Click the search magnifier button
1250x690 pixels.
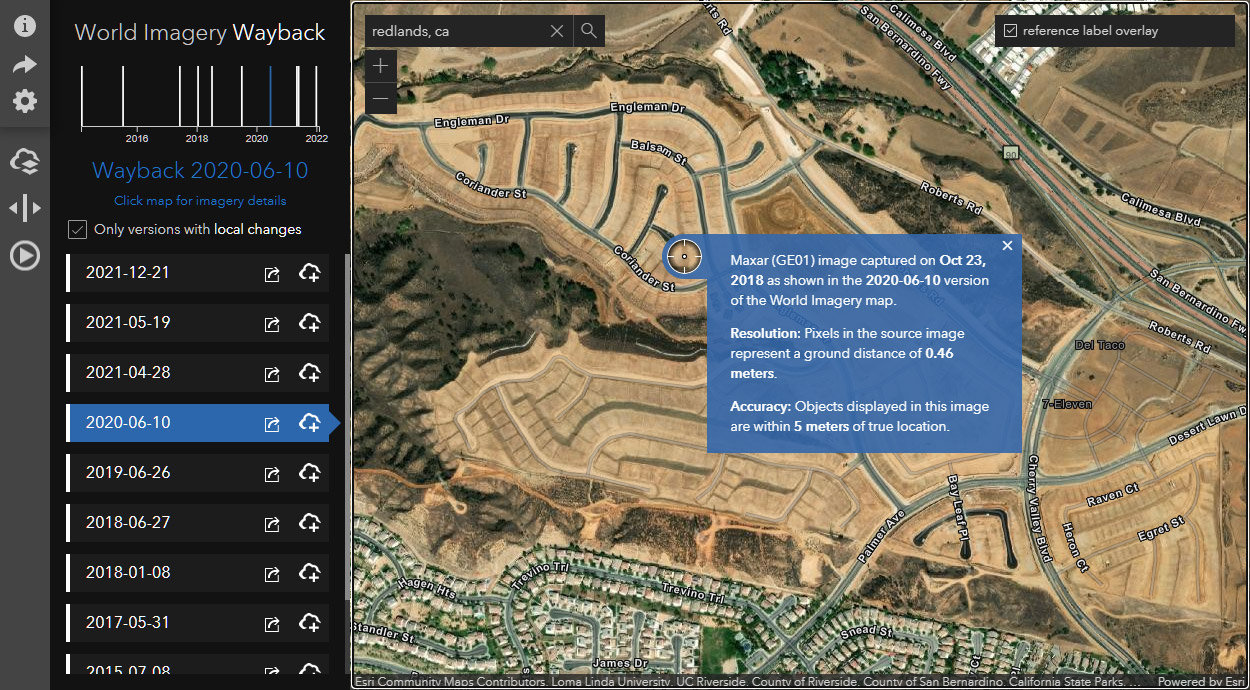pyautogui.click(x=589, y=31)
